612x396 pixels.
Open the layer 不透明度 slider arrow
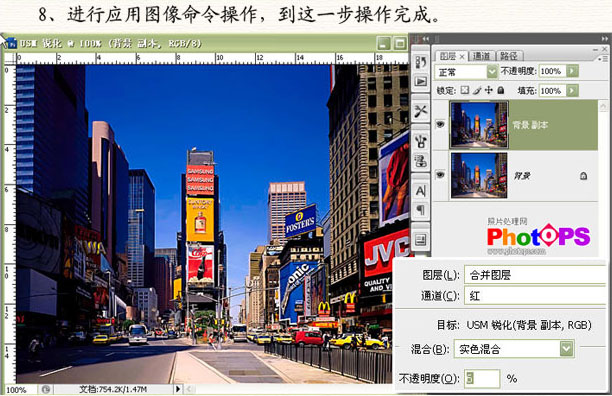coord(572,71)
